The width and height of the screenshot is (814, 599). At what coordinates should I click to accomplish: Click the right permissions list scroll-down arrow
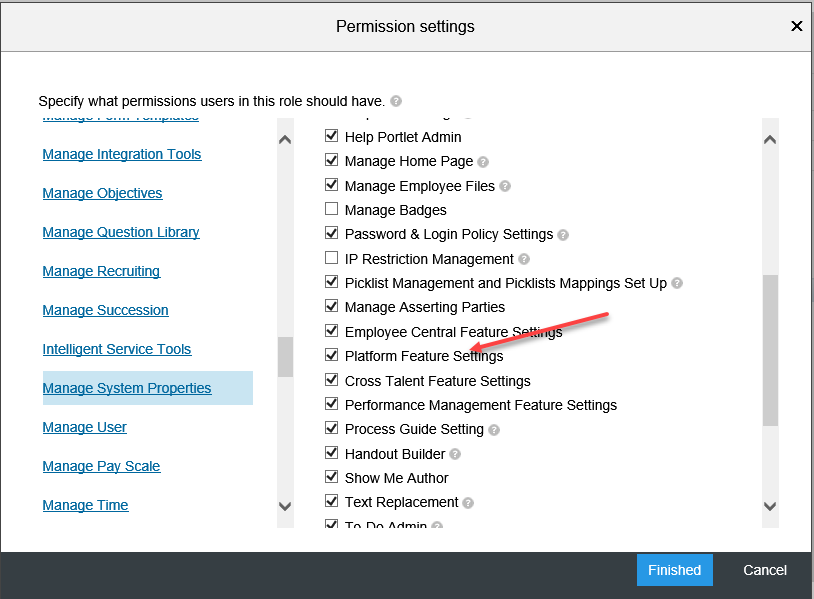tap(770, 506)
